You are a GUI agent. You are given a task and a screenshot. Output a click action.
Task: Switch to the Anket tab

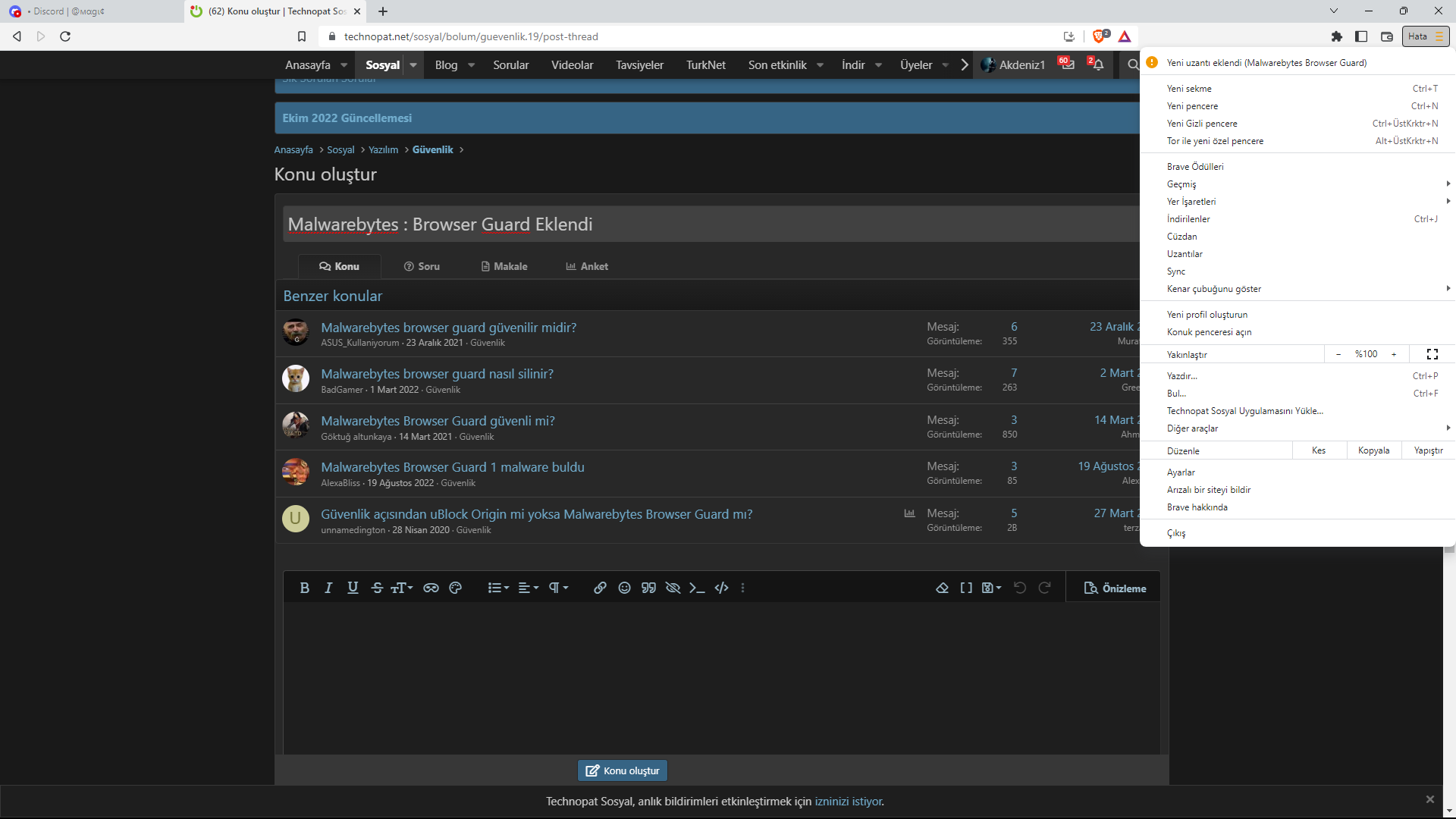(x=587, y=266)
